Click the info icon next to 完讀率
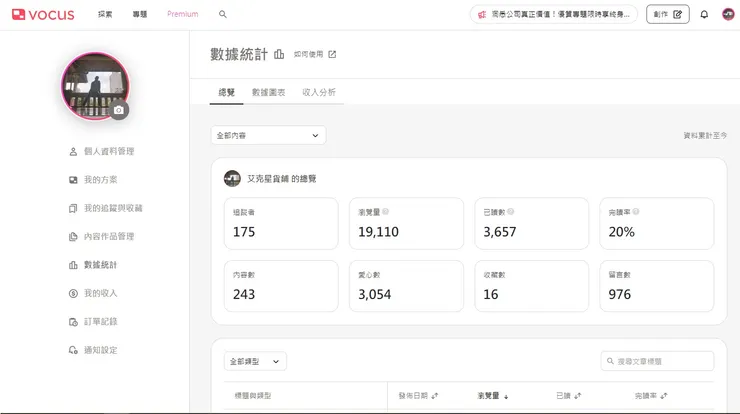740x414 pixels. click(x=636, y=211)
